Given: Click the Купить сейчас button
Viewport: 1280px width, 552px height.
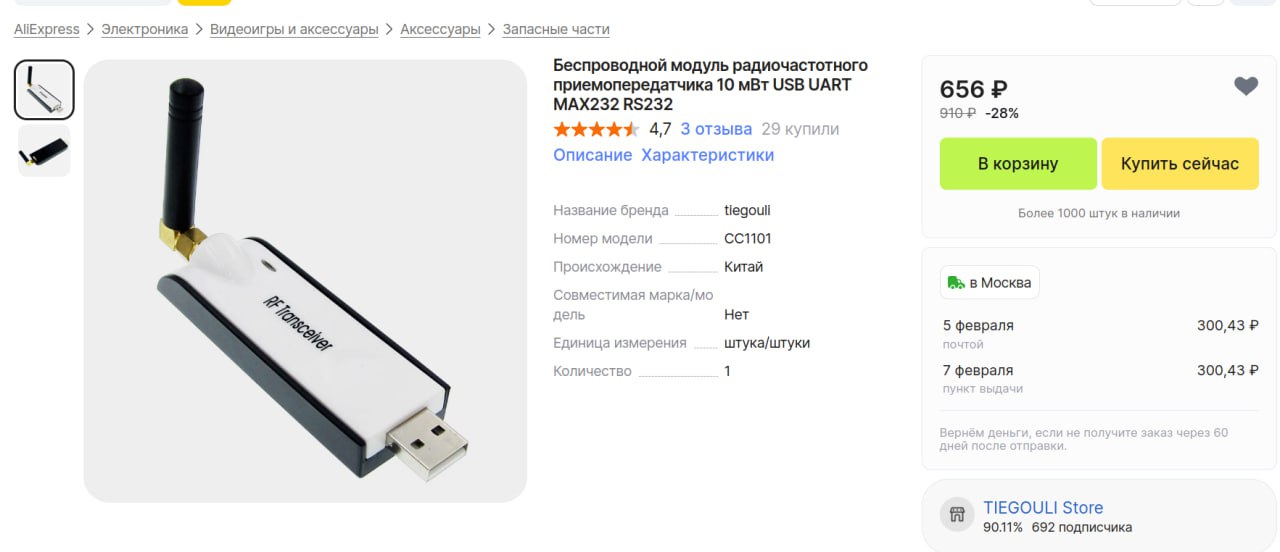Looking at the screenshot, I should (1180, 164).
